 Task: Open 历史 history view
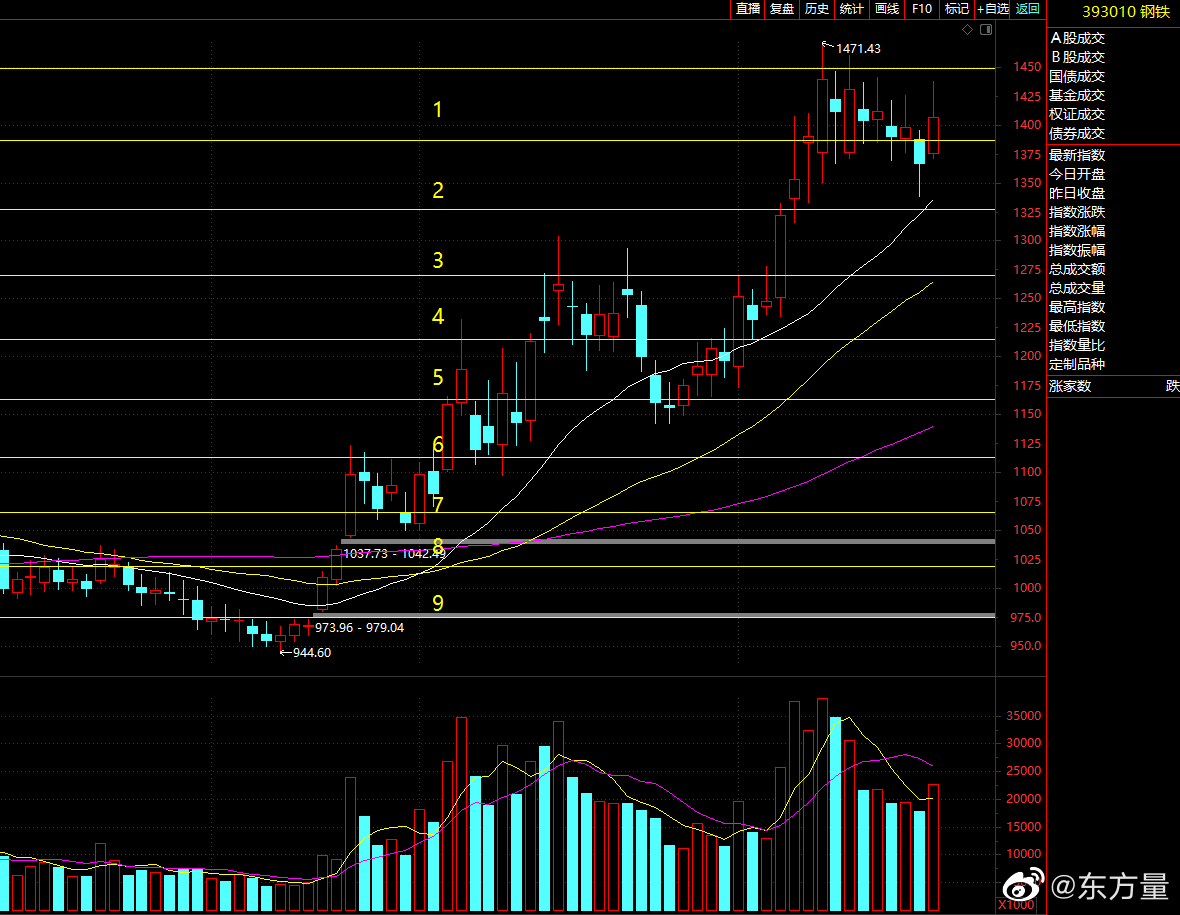click(817, 9)
